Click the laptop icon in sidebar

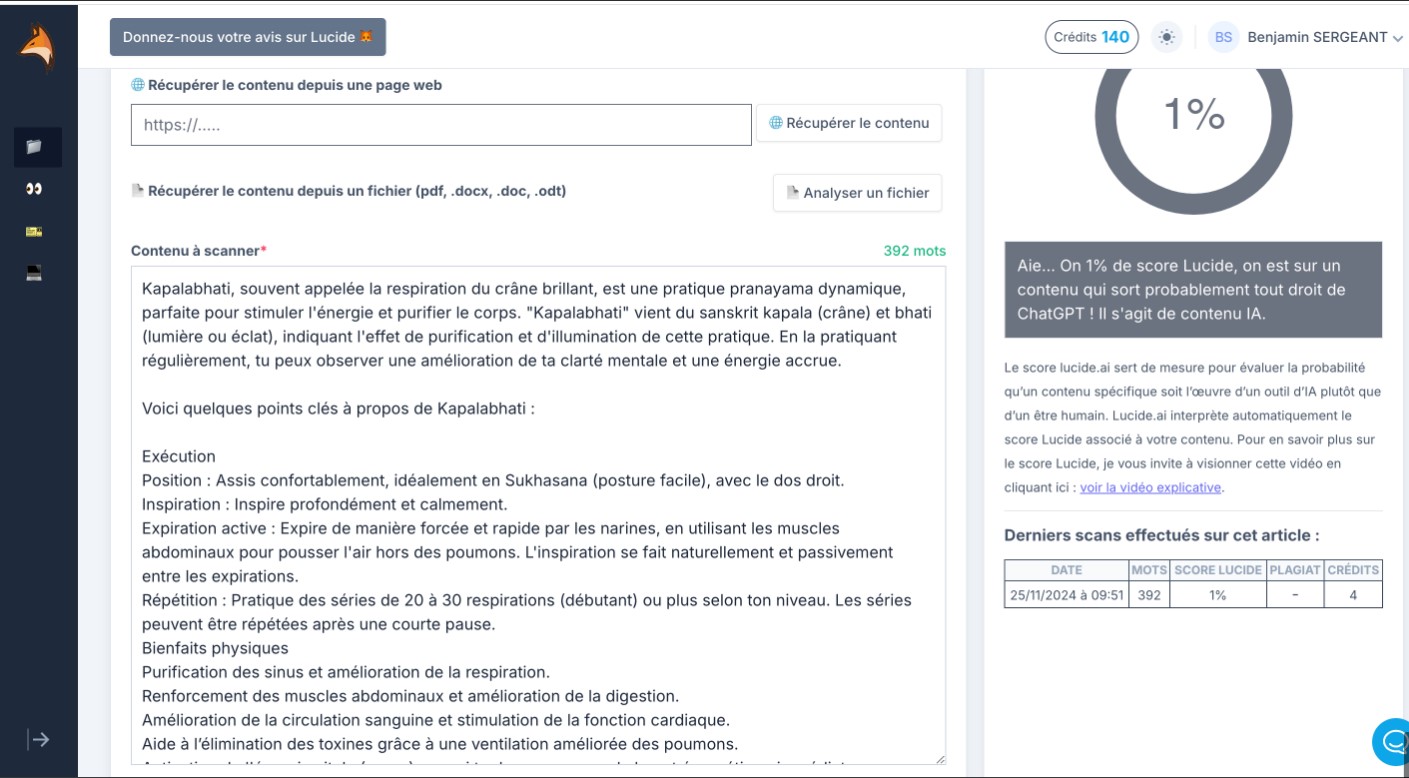point(35,274)
